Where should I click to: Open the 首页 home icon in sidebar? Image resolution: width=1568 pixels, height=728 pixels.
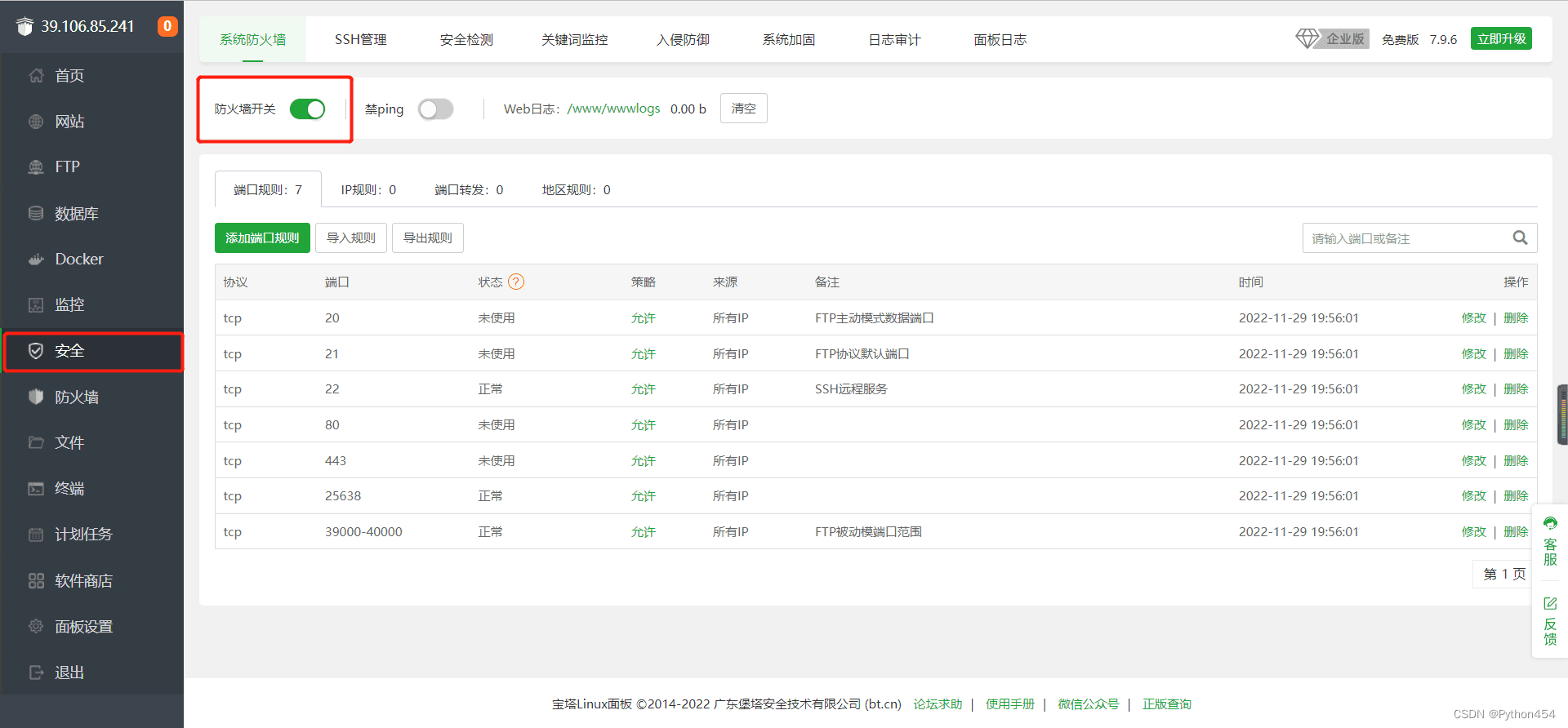[x=36, y=75]
